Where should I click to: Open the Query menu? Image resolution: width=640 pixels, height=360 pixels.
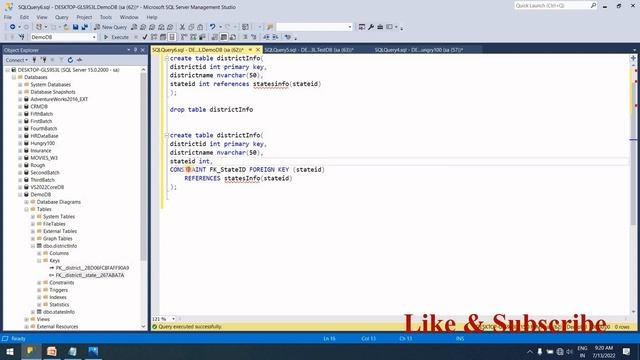point(62,17)
